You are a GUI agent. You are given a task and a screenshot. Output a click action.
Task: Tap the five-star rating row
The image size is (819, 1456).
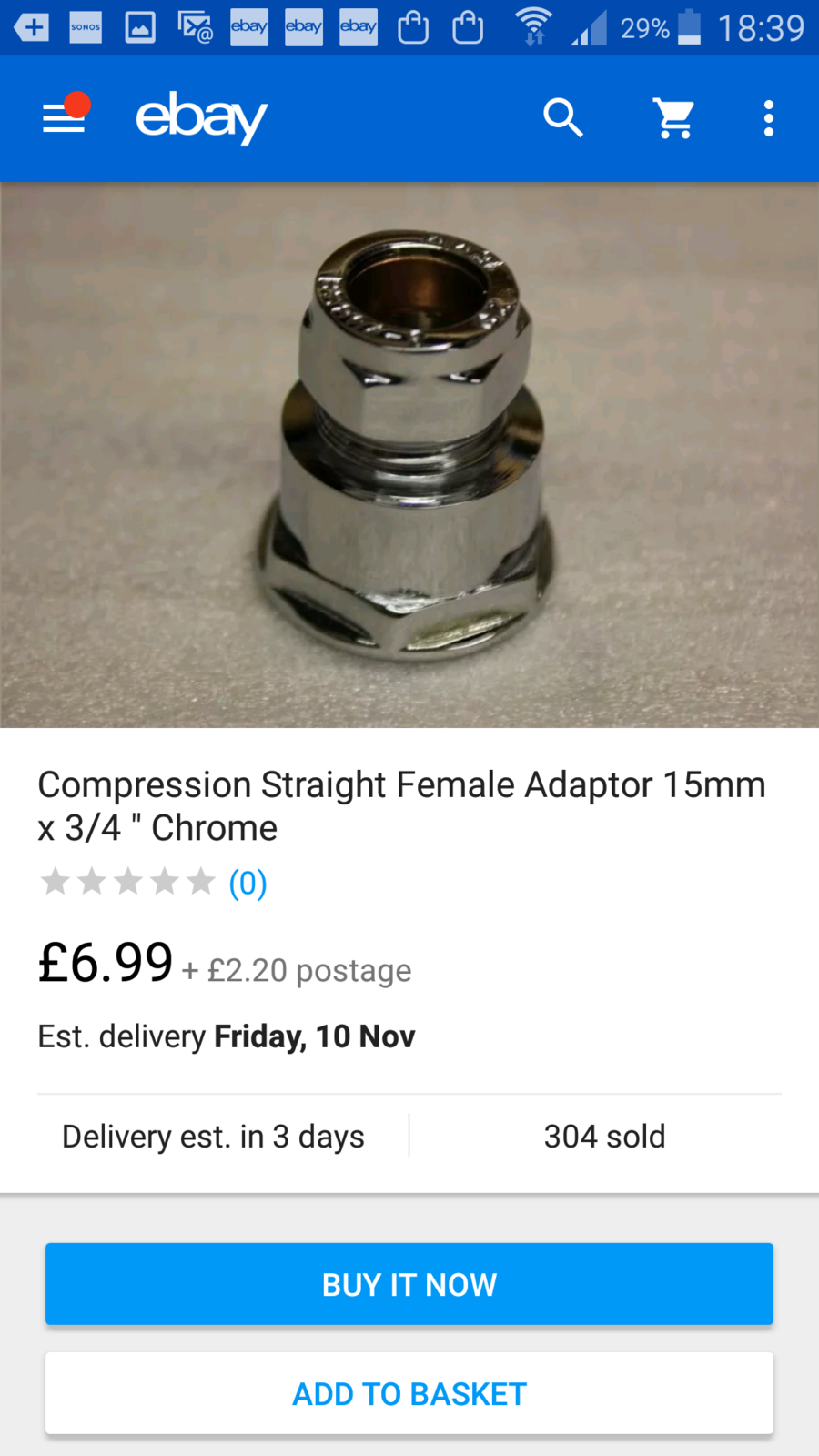point(127,882)
